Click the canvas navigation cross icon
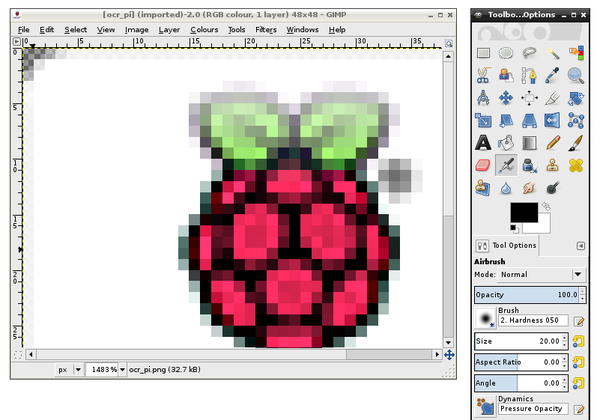The width and height of the screenshot is (600, 420). tap(449, 355)
